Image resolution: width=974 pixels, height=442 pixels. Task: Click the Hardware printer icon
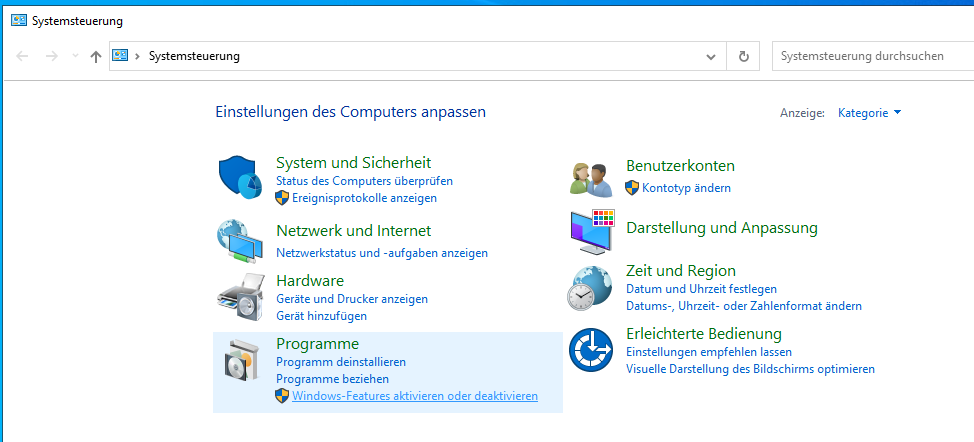tap(240, 297)
